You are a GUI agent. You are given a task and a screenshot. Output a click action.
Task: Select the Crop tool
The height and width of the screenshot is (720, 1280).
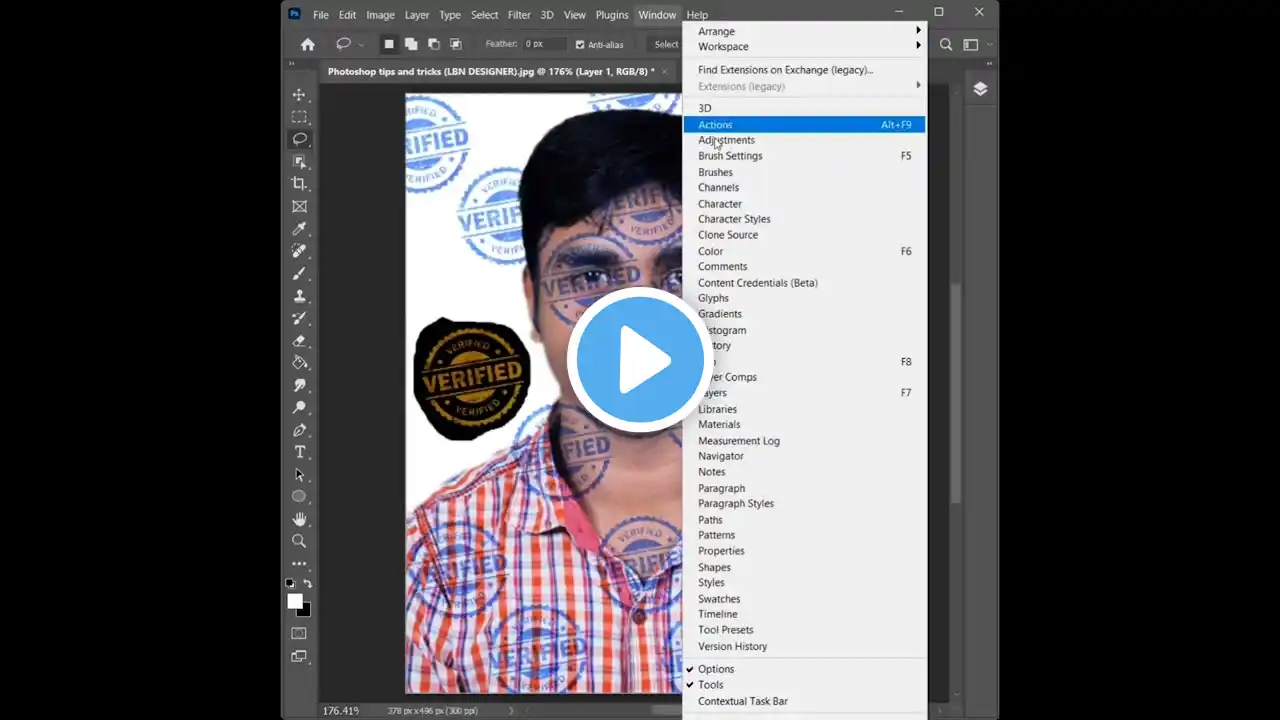click(299, 183)
